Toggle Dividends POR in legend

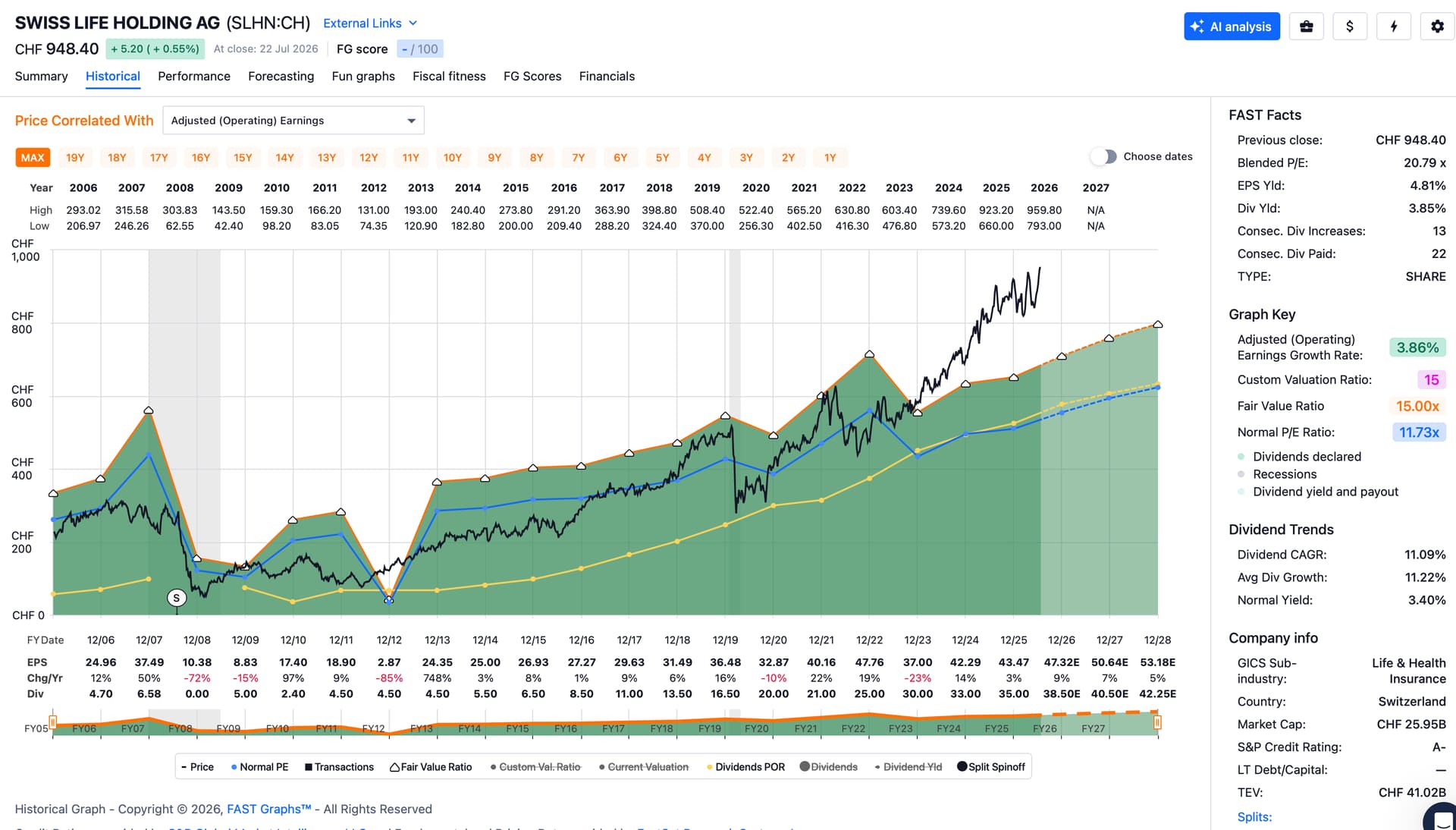pyautogui.click(x=745, y=767)
